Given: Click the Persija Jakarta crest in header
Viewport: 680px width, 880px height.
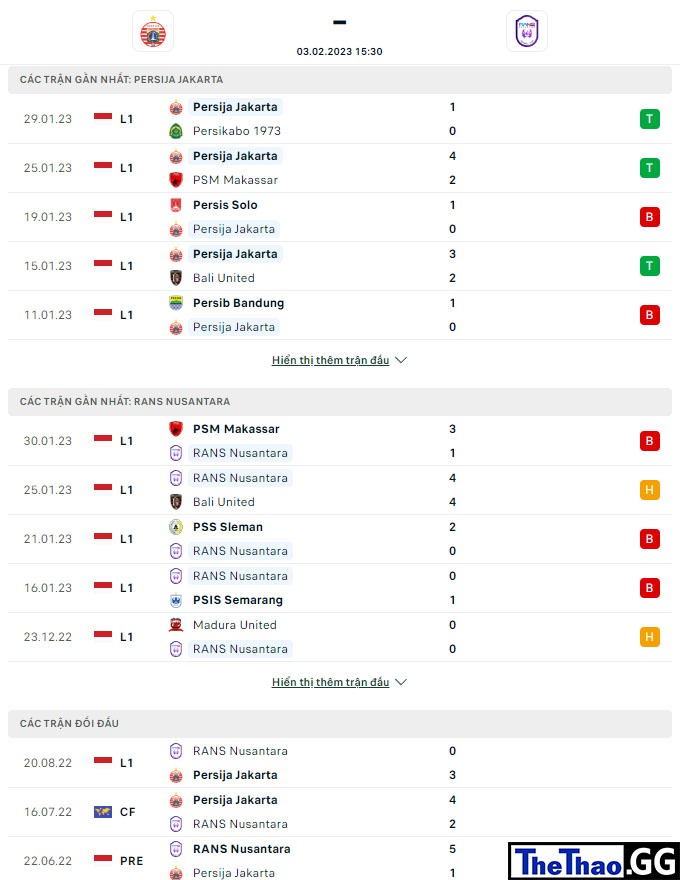Looking at the screenshot, I should click(153, 31).
